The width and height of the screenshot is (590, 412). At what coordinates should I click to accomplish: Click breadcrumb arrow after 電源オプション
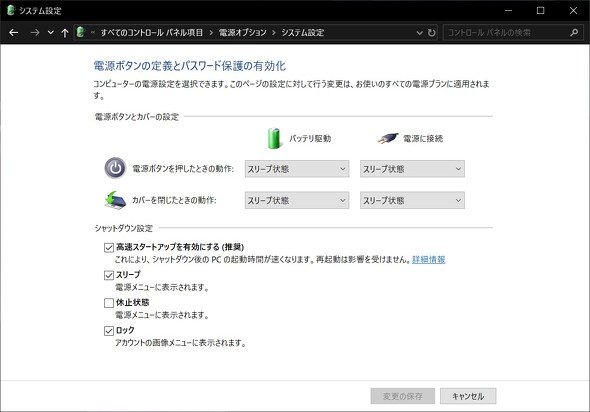pos(274,33)
